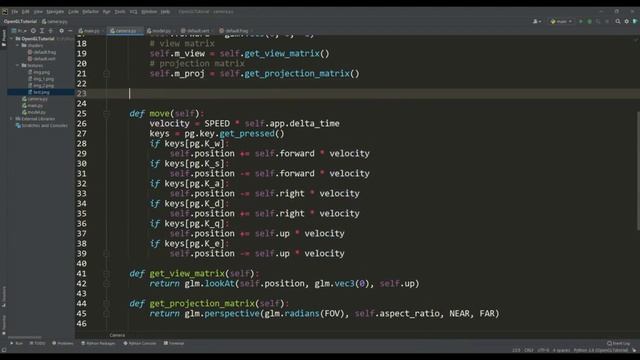Select img_1.png in the textures folder
This screenshot has height=360, width=640.
[x=41, y=79]
